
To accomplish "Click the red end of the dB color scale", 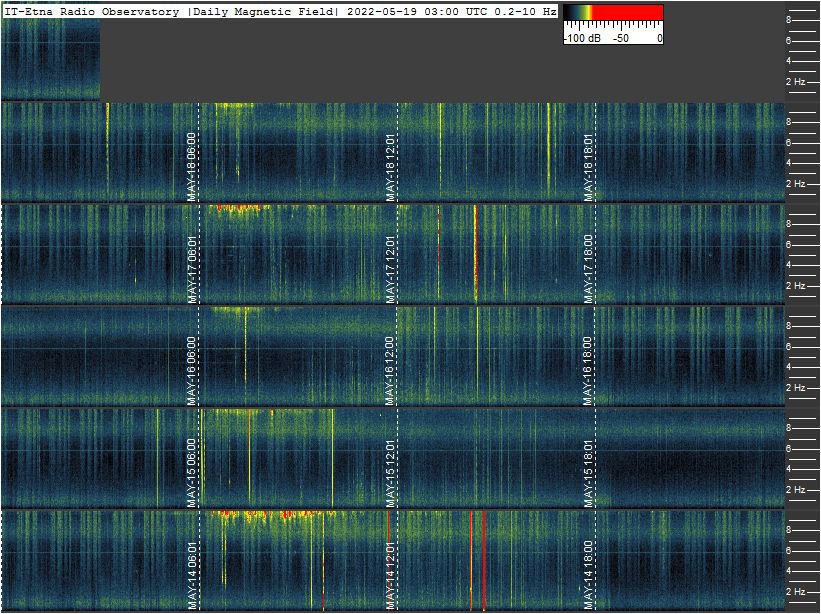I will point(640,13).
